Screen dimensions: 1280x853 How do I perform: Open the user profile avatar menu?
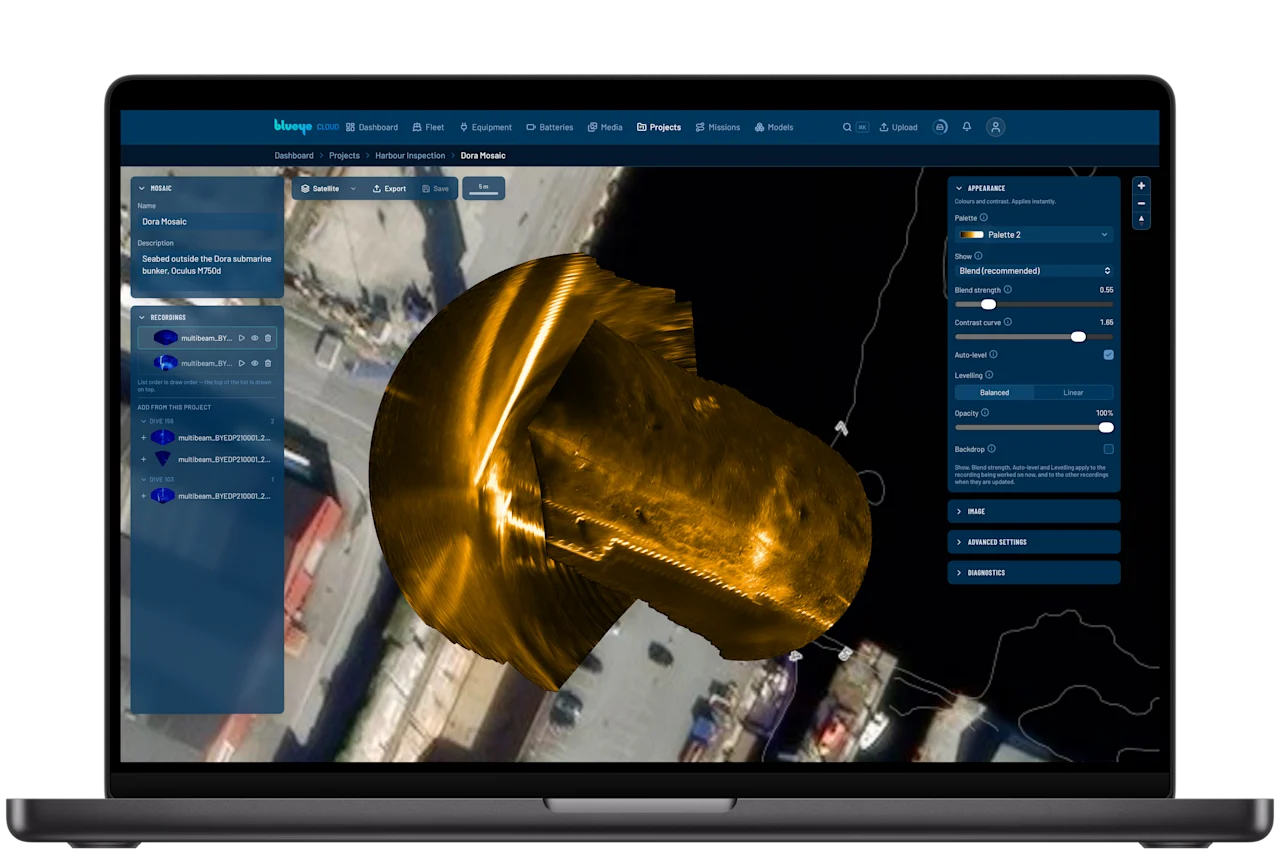click(x=995, y=127)
